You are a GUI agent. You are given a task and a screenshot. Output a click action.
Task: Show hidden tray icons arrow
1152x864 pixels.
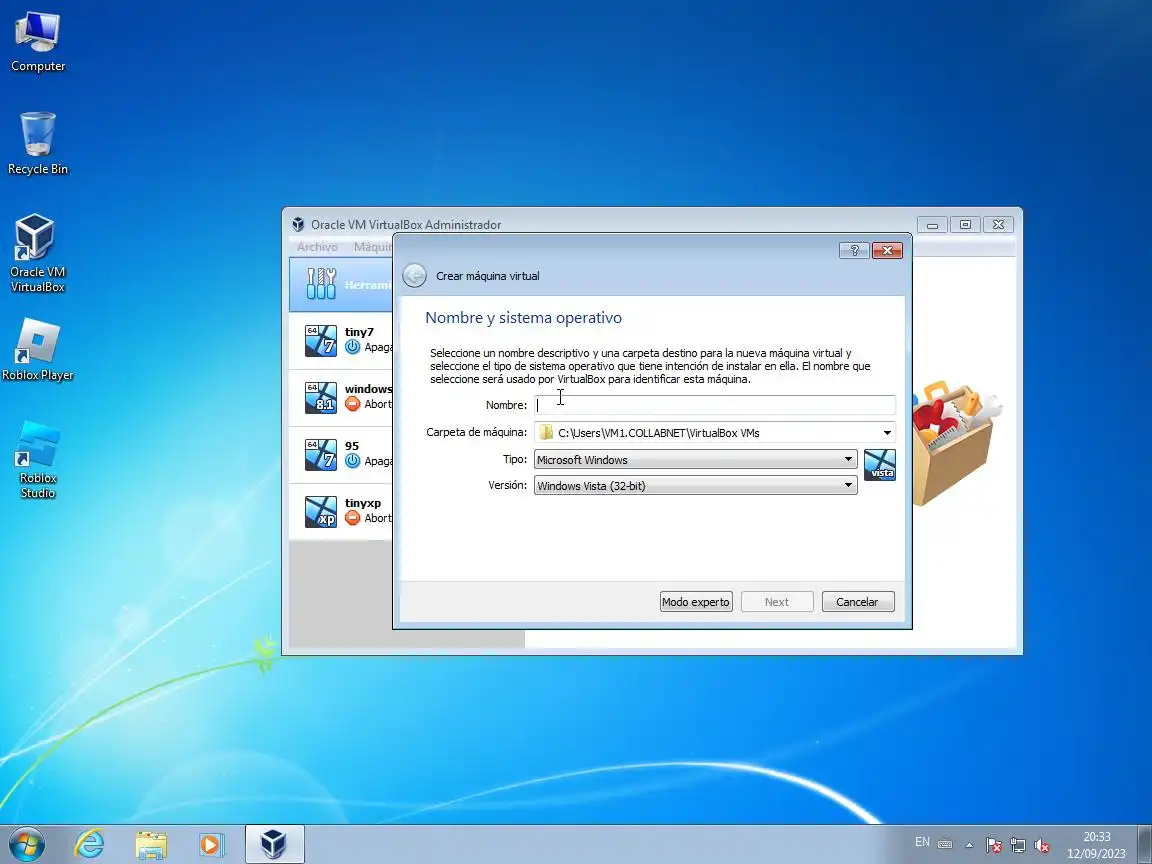click(969, 845)
